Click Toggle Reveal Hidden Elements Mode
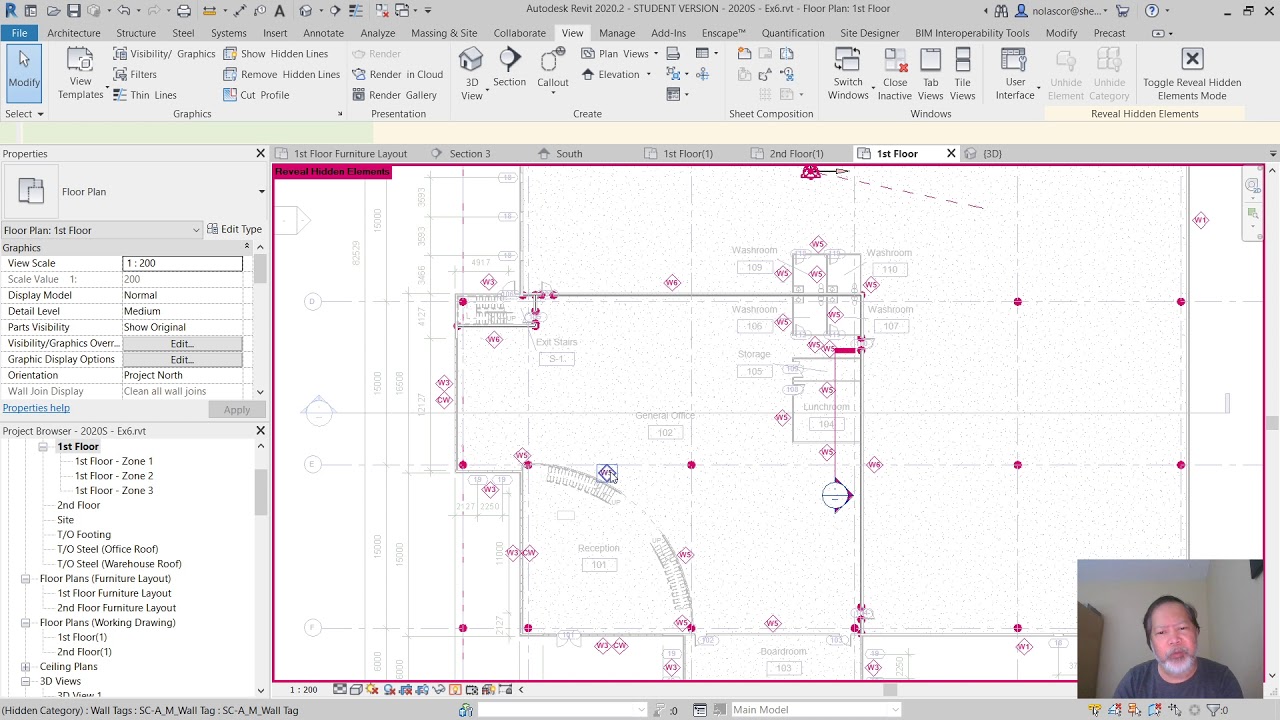Viewport: 1280px width, 720px height. 1192,75
